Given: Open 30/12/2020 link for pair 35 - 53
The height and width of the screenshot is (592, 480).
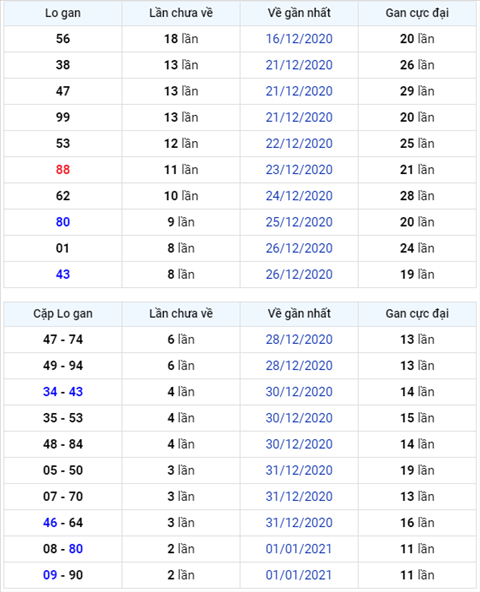Looking at the screenshot, I should [x=299, y=418].
